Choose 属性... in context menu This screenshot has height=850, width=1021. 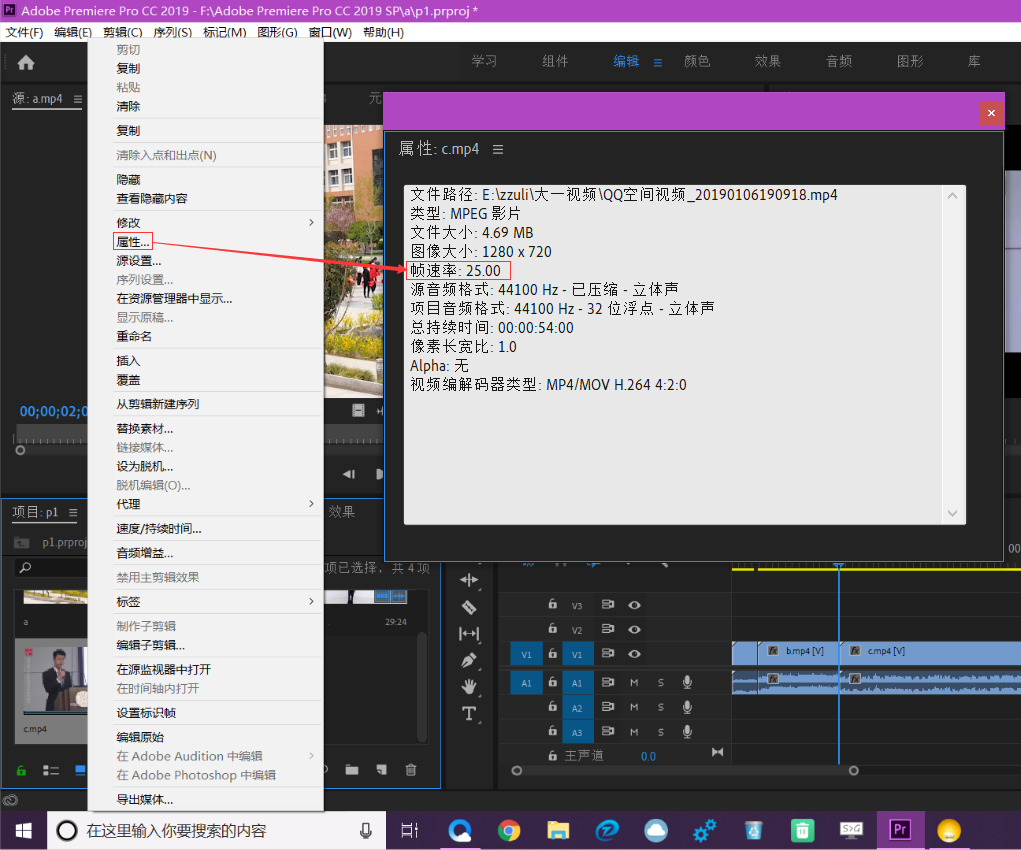pos(133,242)
